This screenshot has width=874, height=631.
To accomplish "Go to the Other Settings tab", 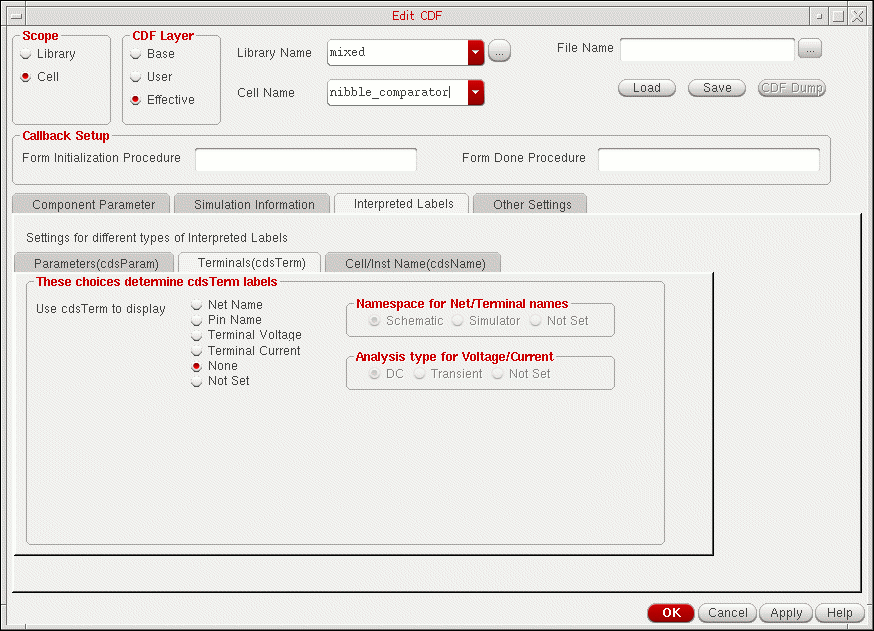I will point(531,204).
